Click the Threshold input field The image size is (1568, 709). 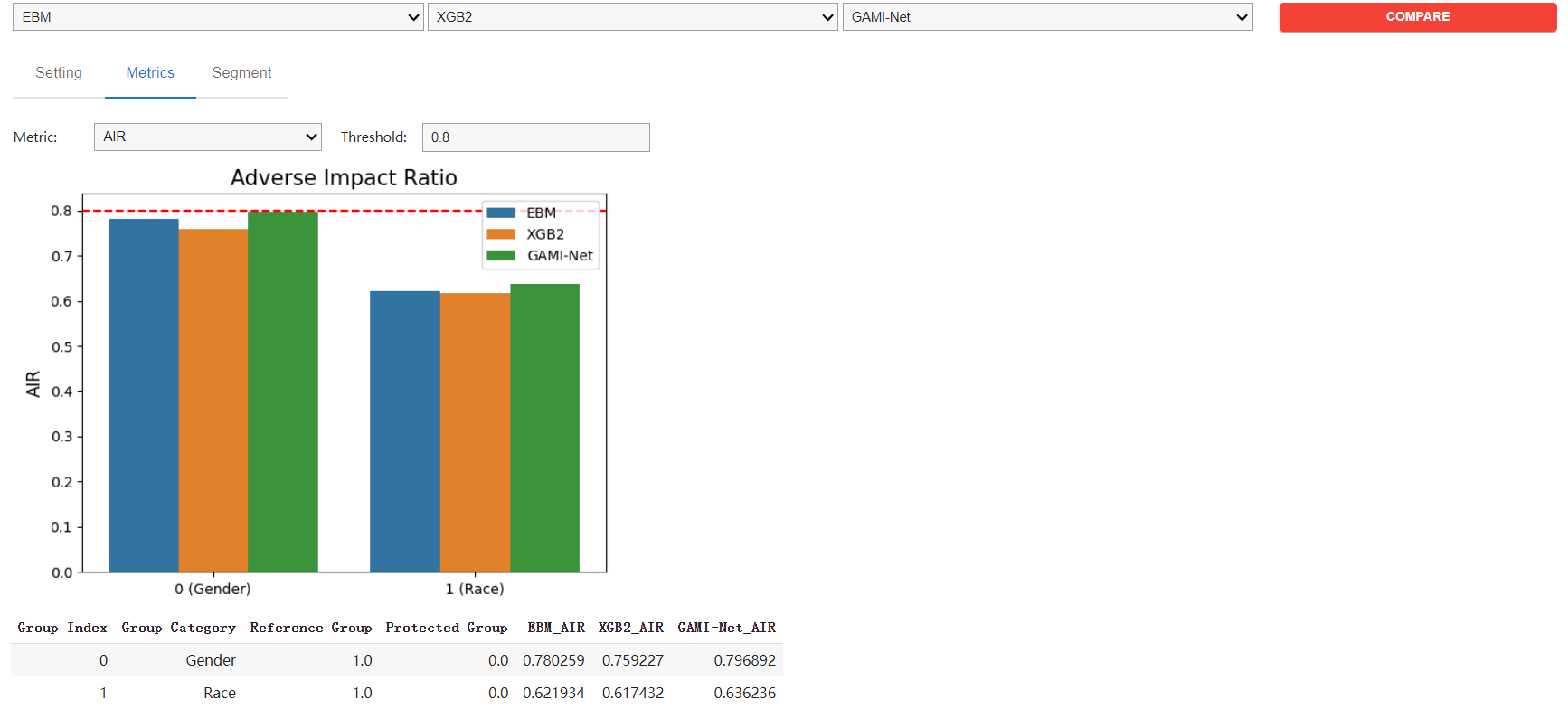click(535, 137)
